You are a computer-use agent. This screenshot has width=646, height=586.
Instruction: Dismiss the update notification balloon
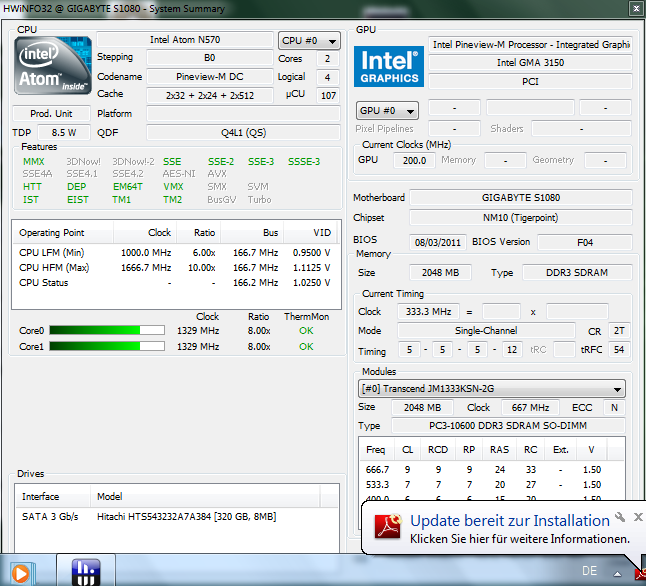tap(638, 517)
